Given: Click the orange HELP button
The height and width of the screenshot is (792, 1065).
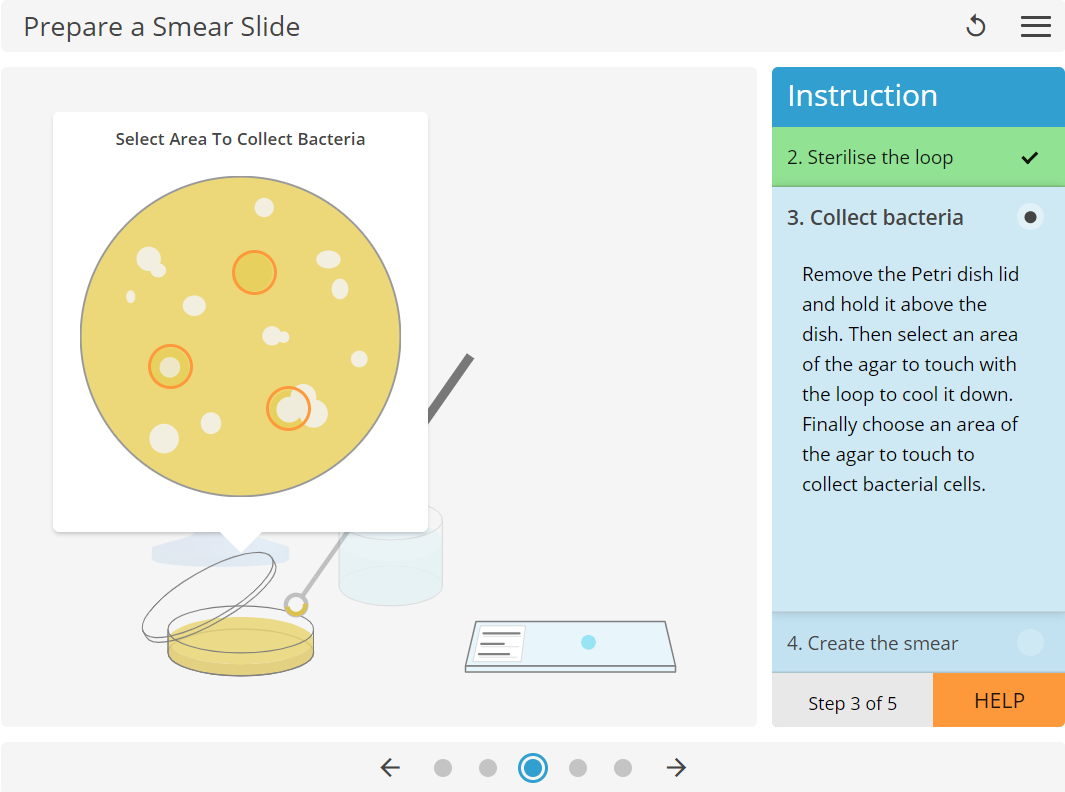Looking at the screenshot, I should click(x=998, y=701).
